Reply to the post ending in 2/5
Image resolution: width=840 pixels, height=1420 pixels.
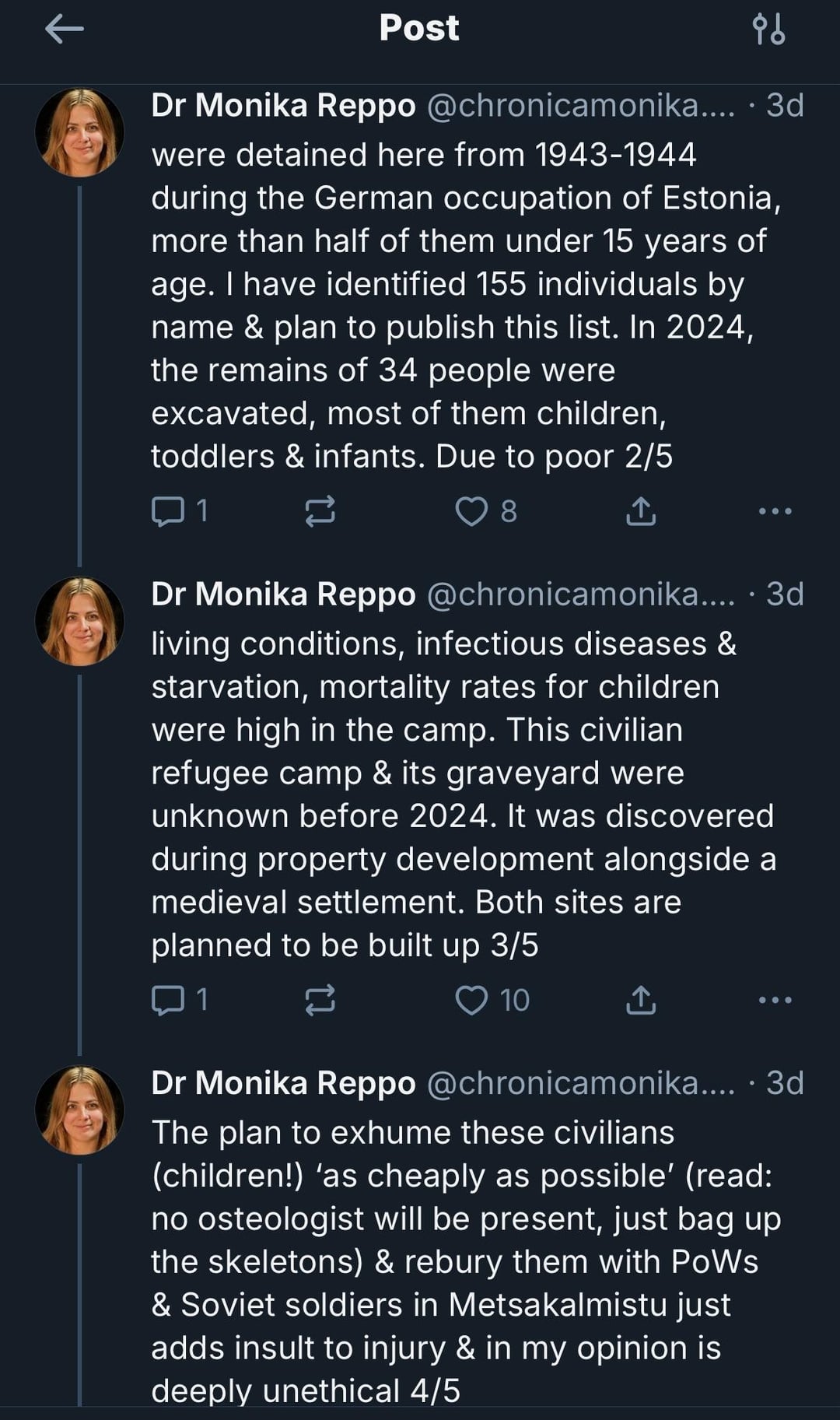click(167, 511)
